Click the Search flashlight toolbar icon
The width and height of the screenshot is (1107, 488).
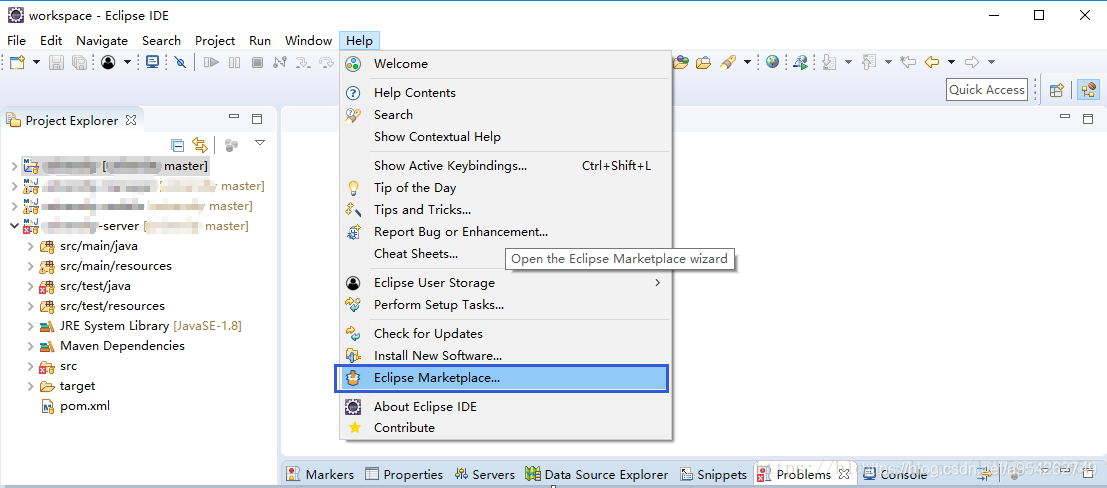point(729,62)
